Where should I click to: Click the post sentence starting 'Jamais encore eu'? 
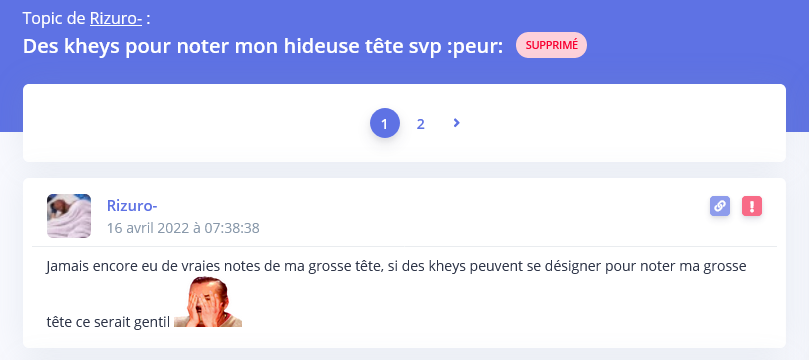pyautogui.click(x=396, y=267)
